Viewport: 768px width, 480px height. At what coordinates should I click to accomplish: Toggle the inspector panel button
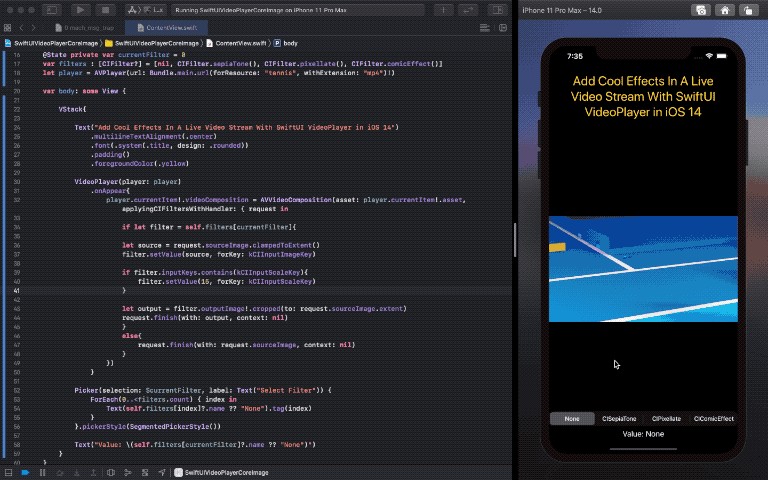click(x=498, y=10)
